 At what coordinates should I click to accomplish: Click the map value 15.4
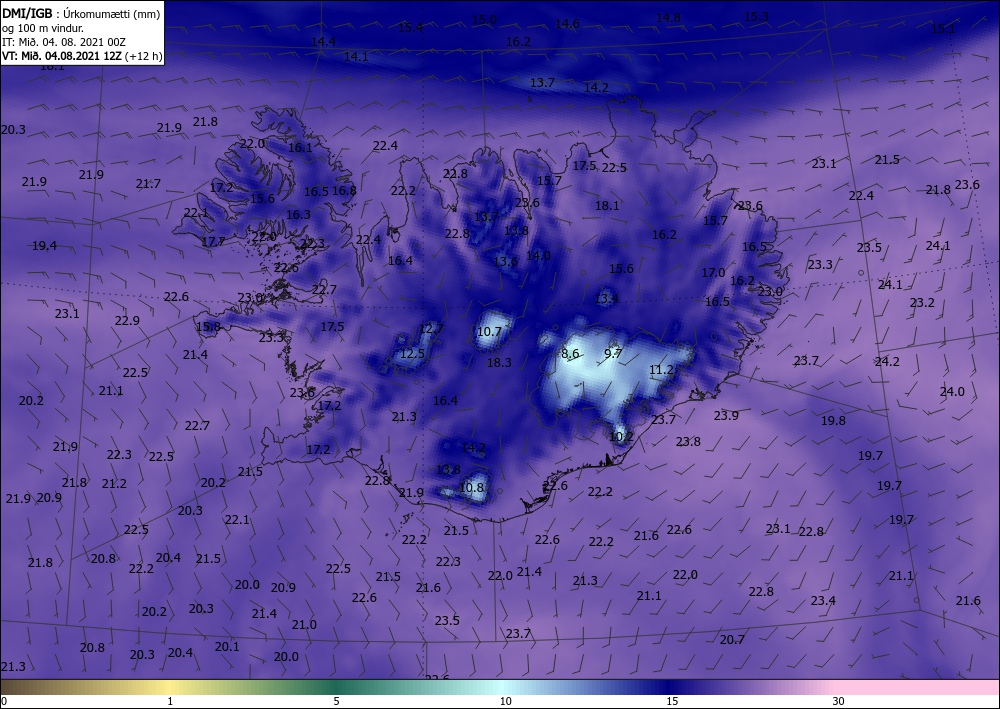tap(411, 27)
